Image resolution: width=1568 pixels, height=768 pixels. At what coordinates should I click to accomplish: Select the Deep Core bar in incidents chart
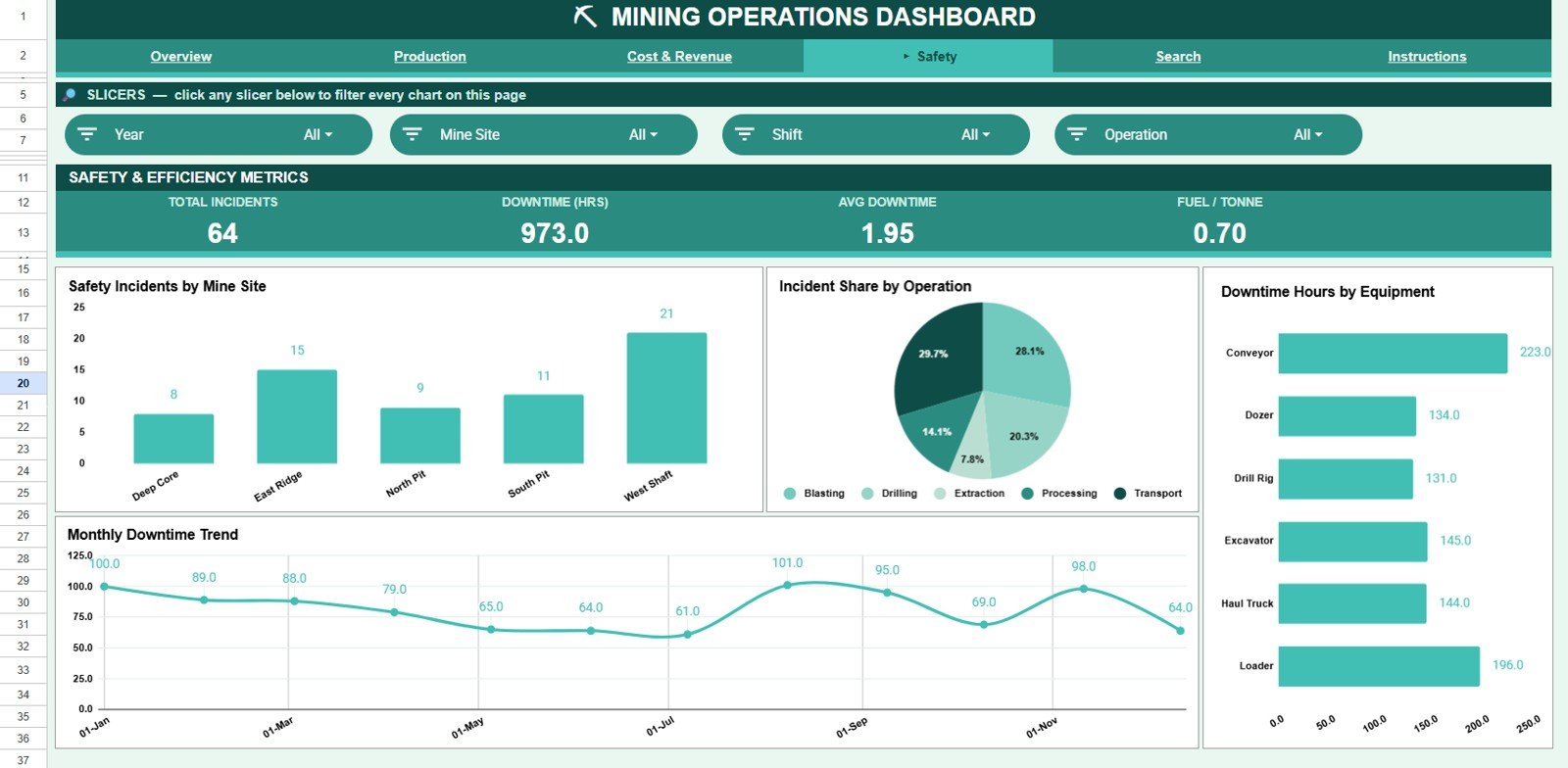pyautogui.click(x=173, y=439)
